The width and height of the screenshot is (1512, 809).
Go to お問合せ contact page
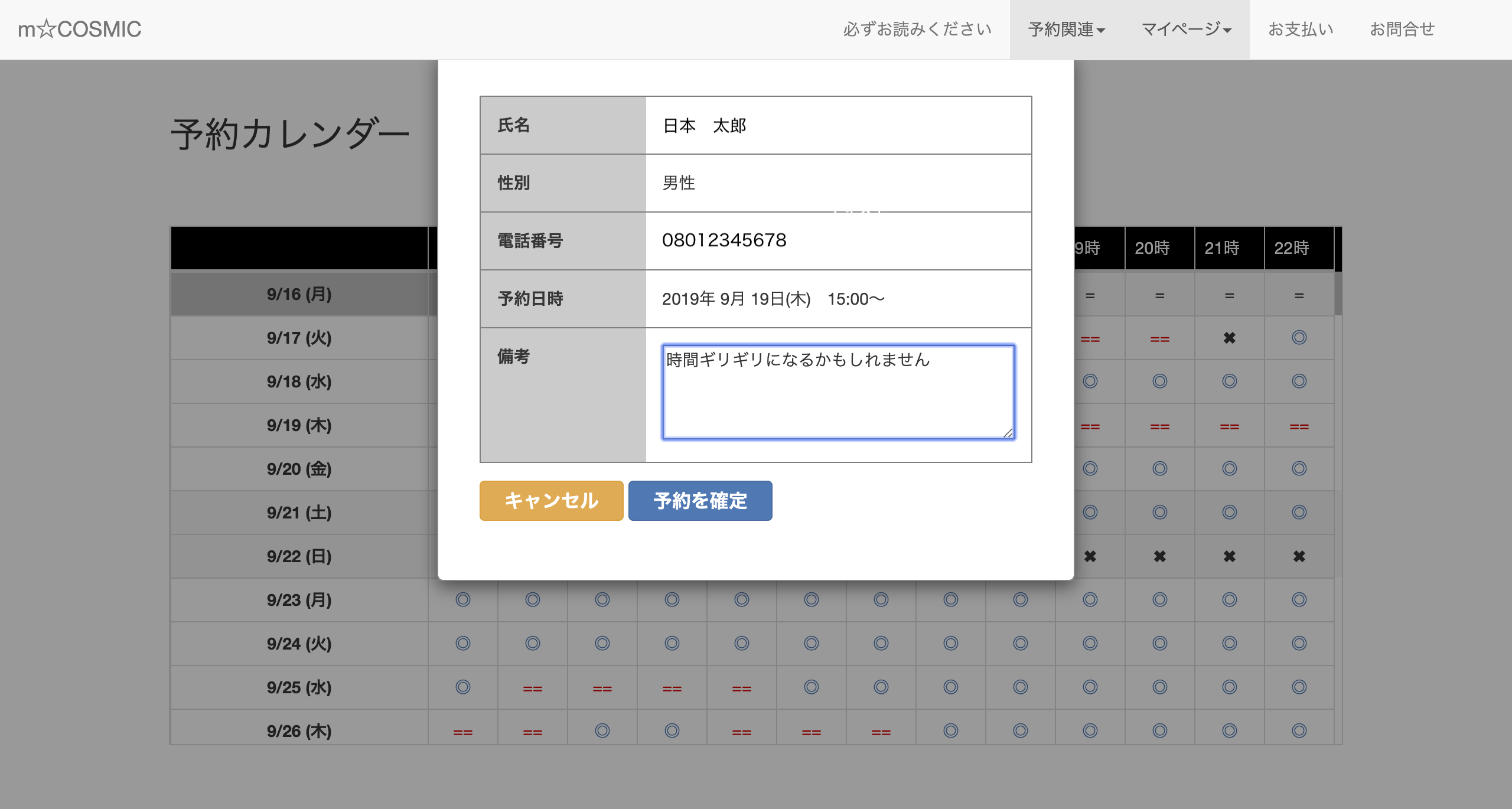click(x=1402, y=30)
